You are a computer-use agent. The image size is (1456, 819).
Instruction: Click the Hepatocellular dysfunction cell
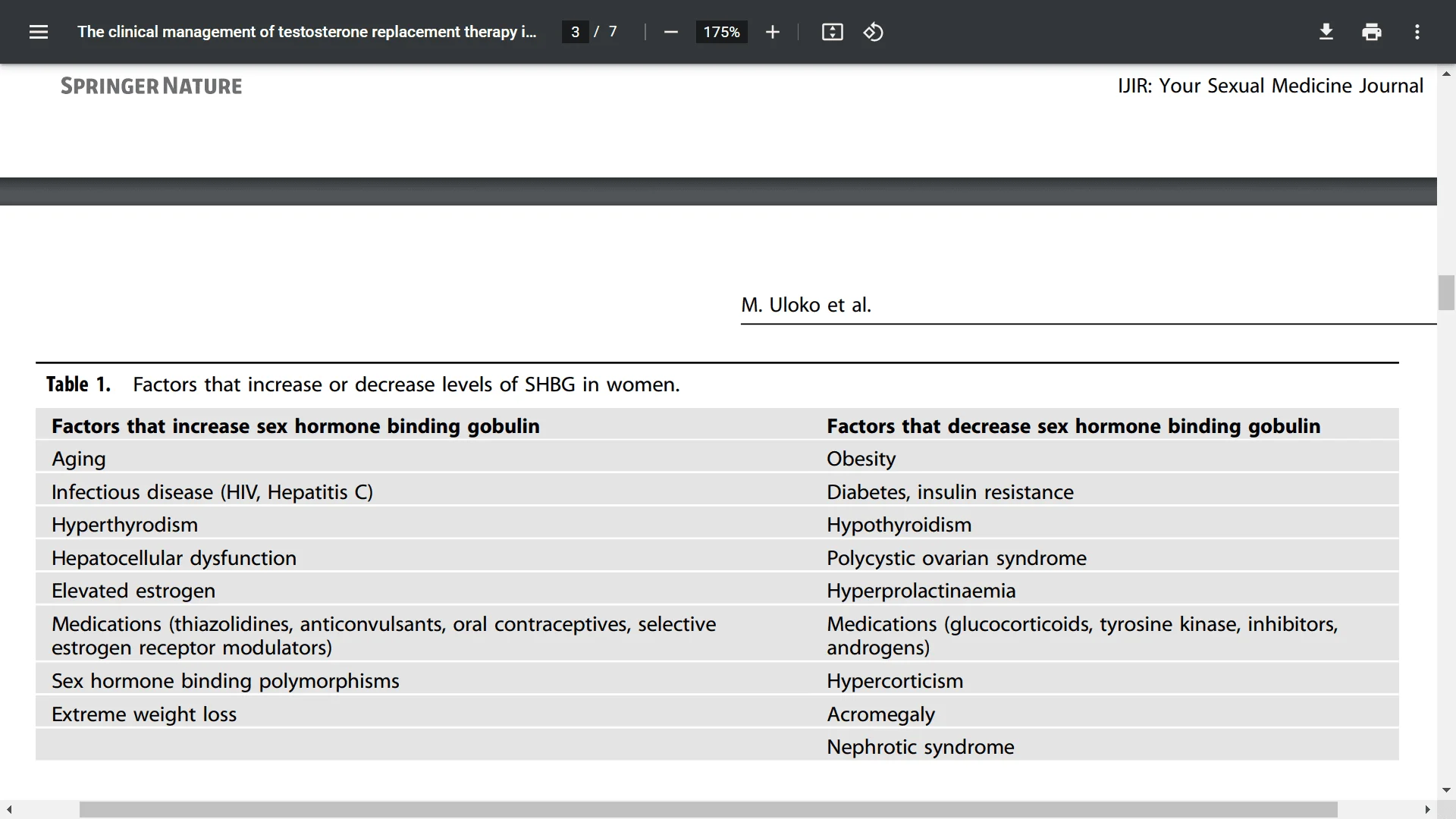tap(174, 558)
